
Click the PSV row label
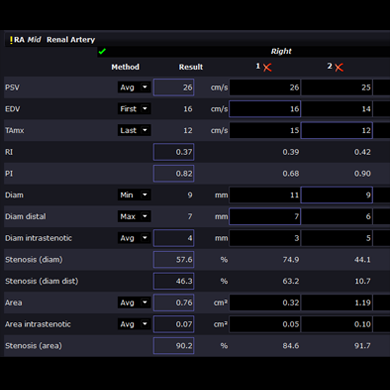12,87
